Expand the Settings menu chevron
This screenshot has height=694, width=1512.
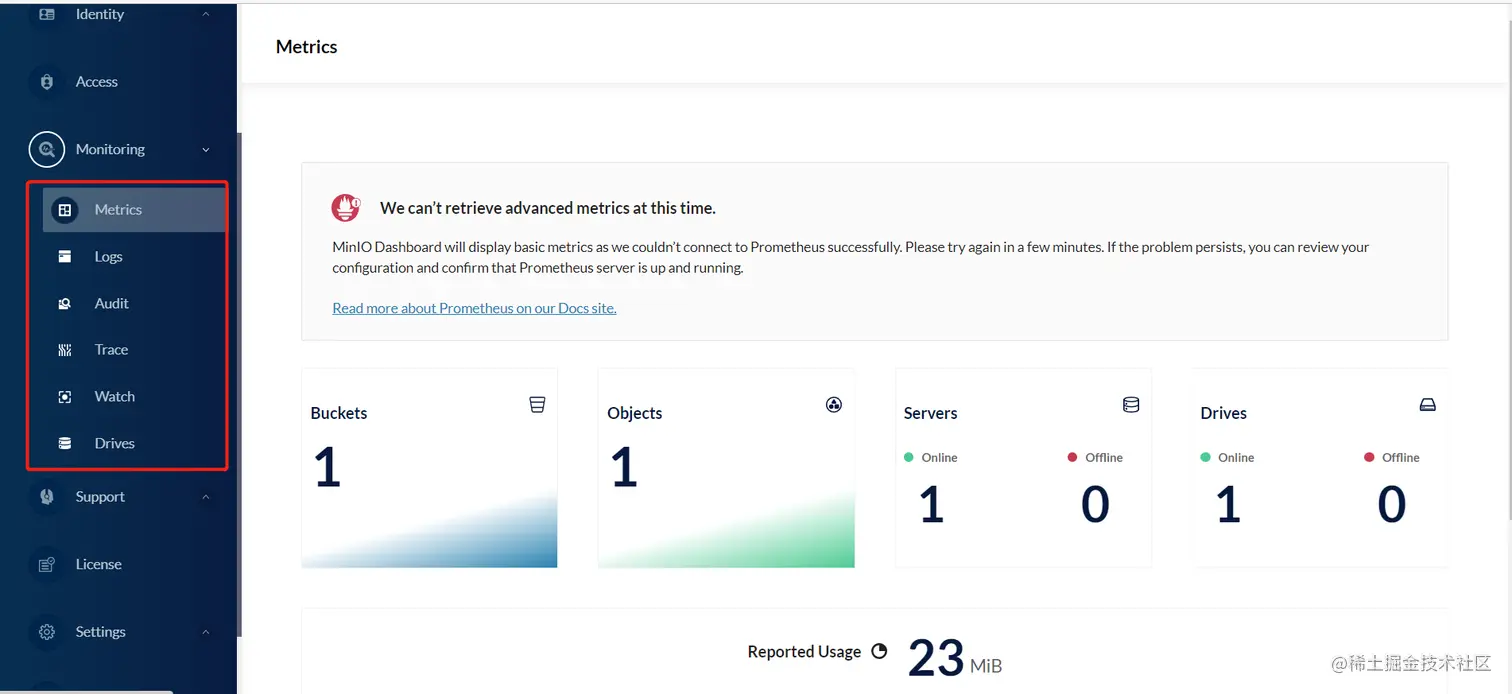click(206, 632)
